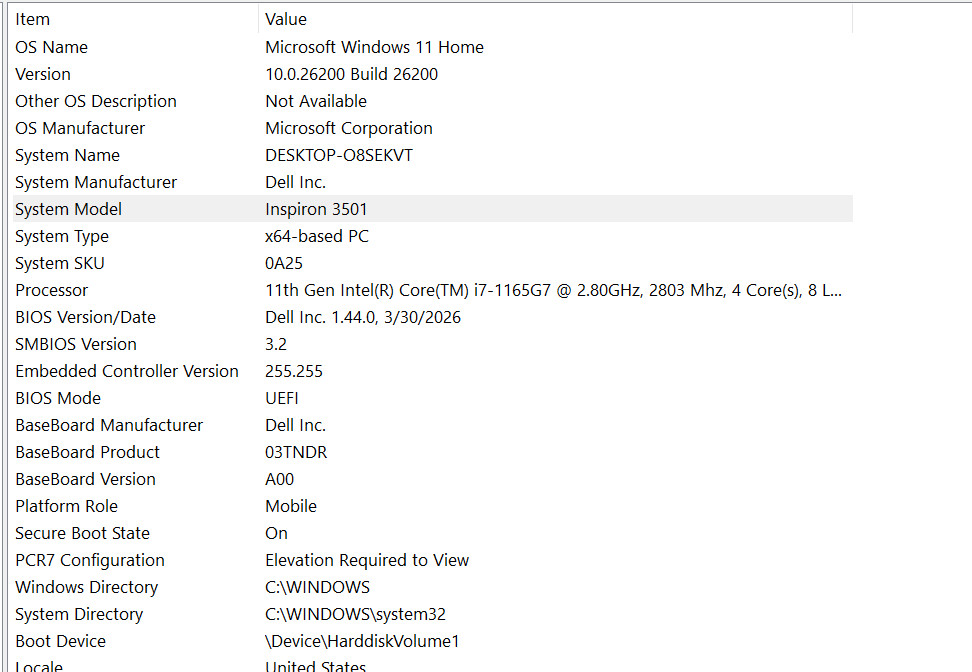
Task: Click the Value column header
Action: [555, 19]
